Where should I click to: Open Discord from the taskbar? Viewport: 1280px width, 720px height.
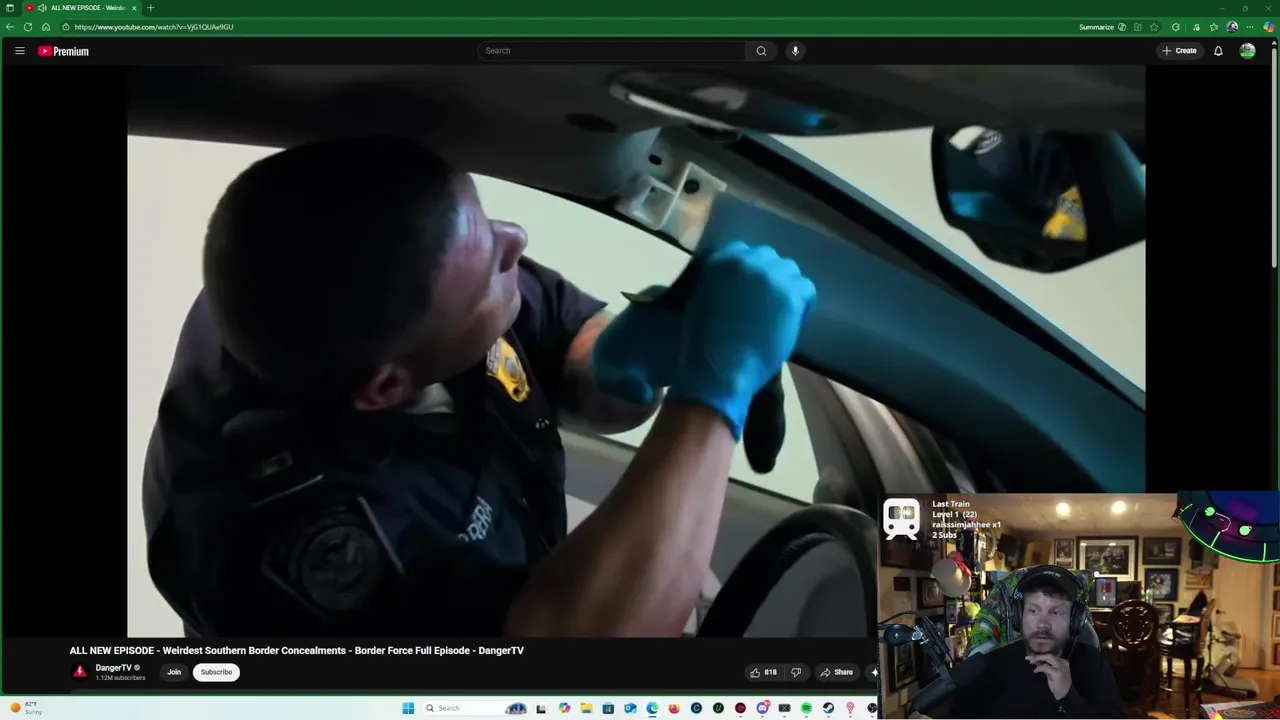763,708
